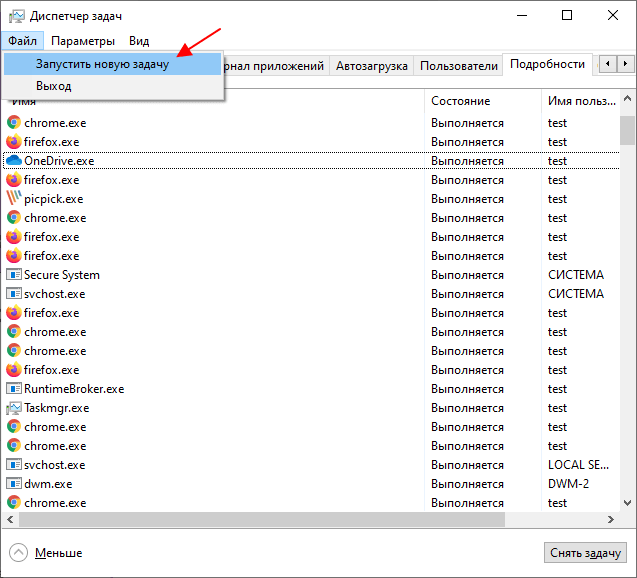The width and height of the screenshot is (637, 578).
Task: Close the Диспетчер задач window
Action: coord(613,15)
